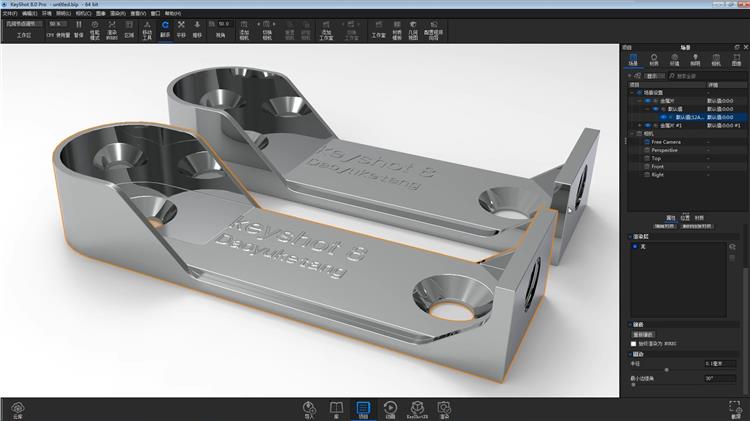Open the Cloud library icon
Image resolution: width=750 pixels, height=421 pixels.
(17, 408)
